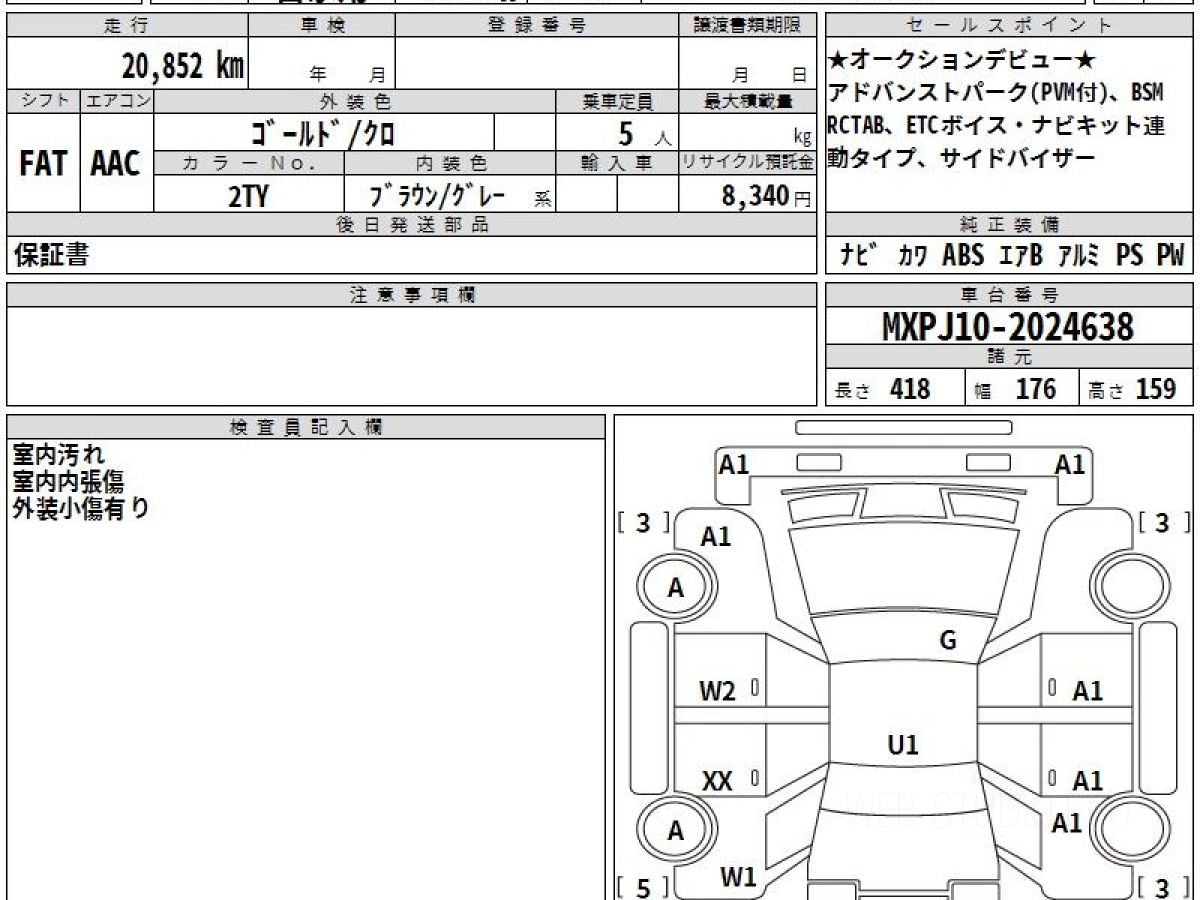Select the アルミ equipment item
Viewport: 1200px width, 900px height.
(x=1079, y=256)
